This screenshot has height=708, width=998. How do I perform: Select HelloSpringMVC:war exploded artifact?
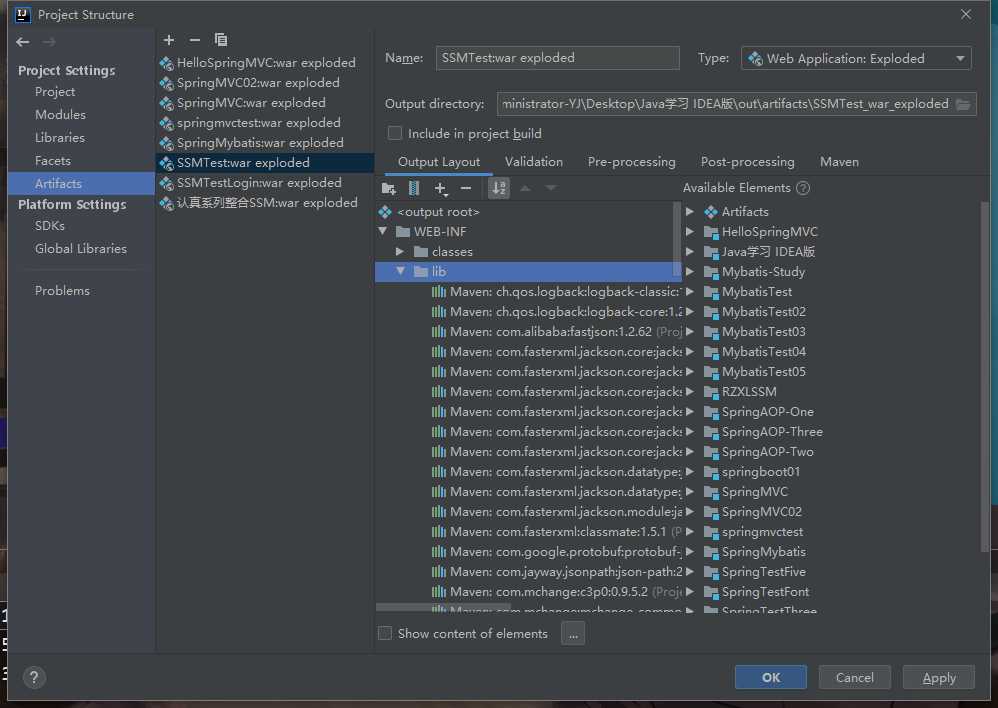265,63
